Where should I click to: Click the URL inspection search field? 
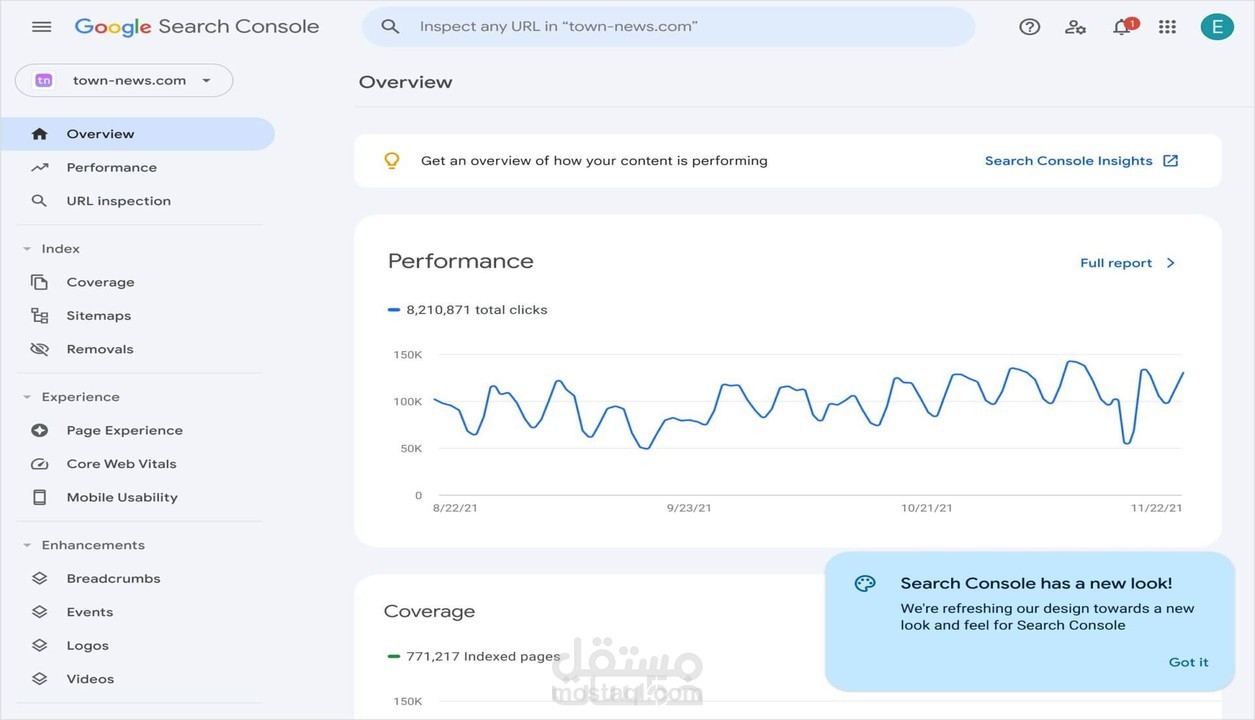(x=668, y=27)
